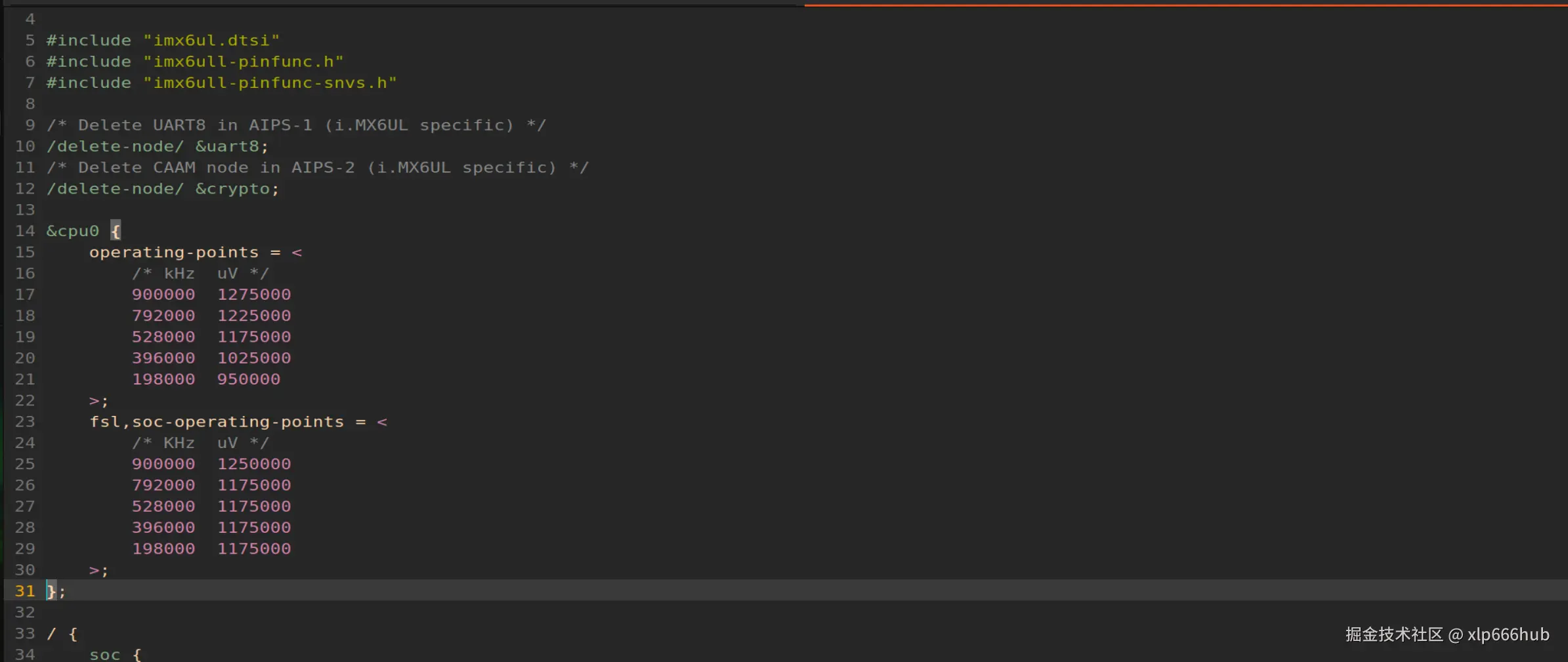Click the closing brace on line 31
This screenshot has width=1568, height=662.
tap(51, 591)
